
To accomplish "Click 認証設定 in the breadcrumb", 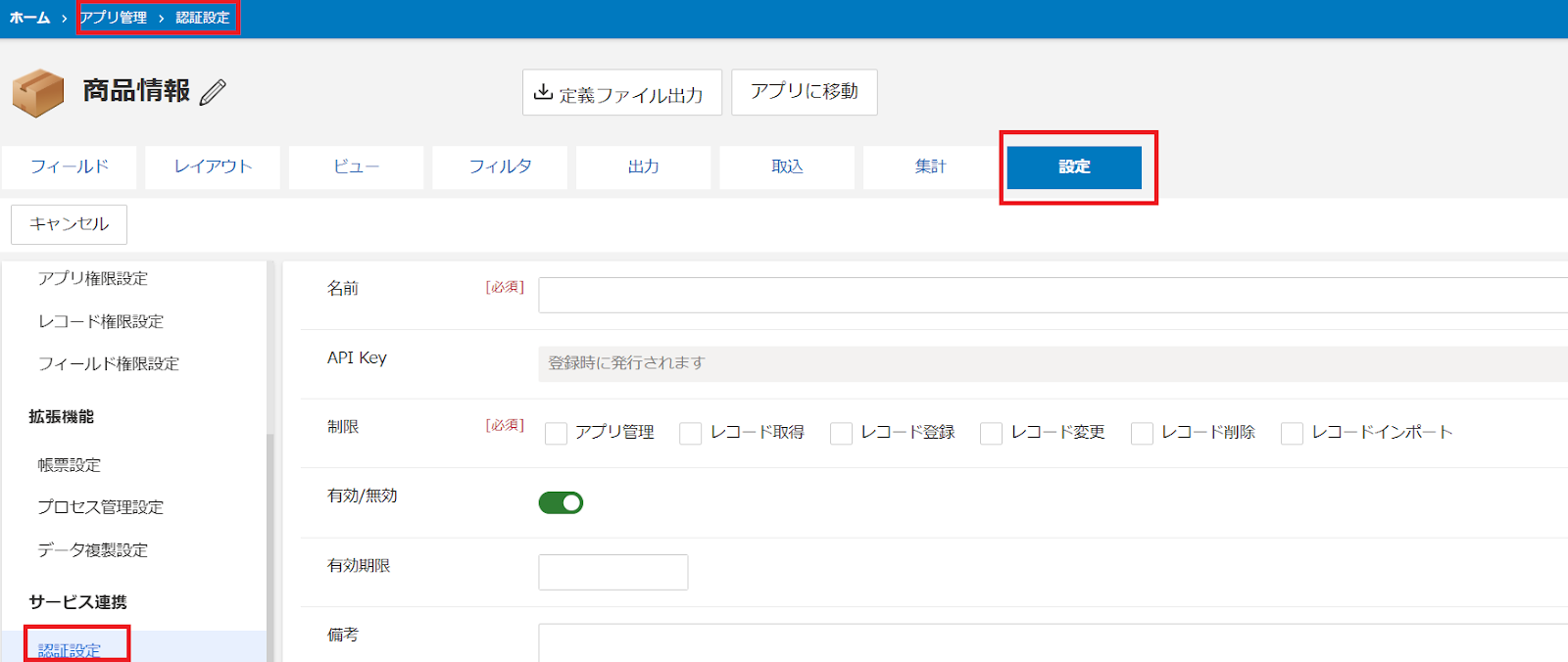I will pyautogui.click(x=203, y=18).
